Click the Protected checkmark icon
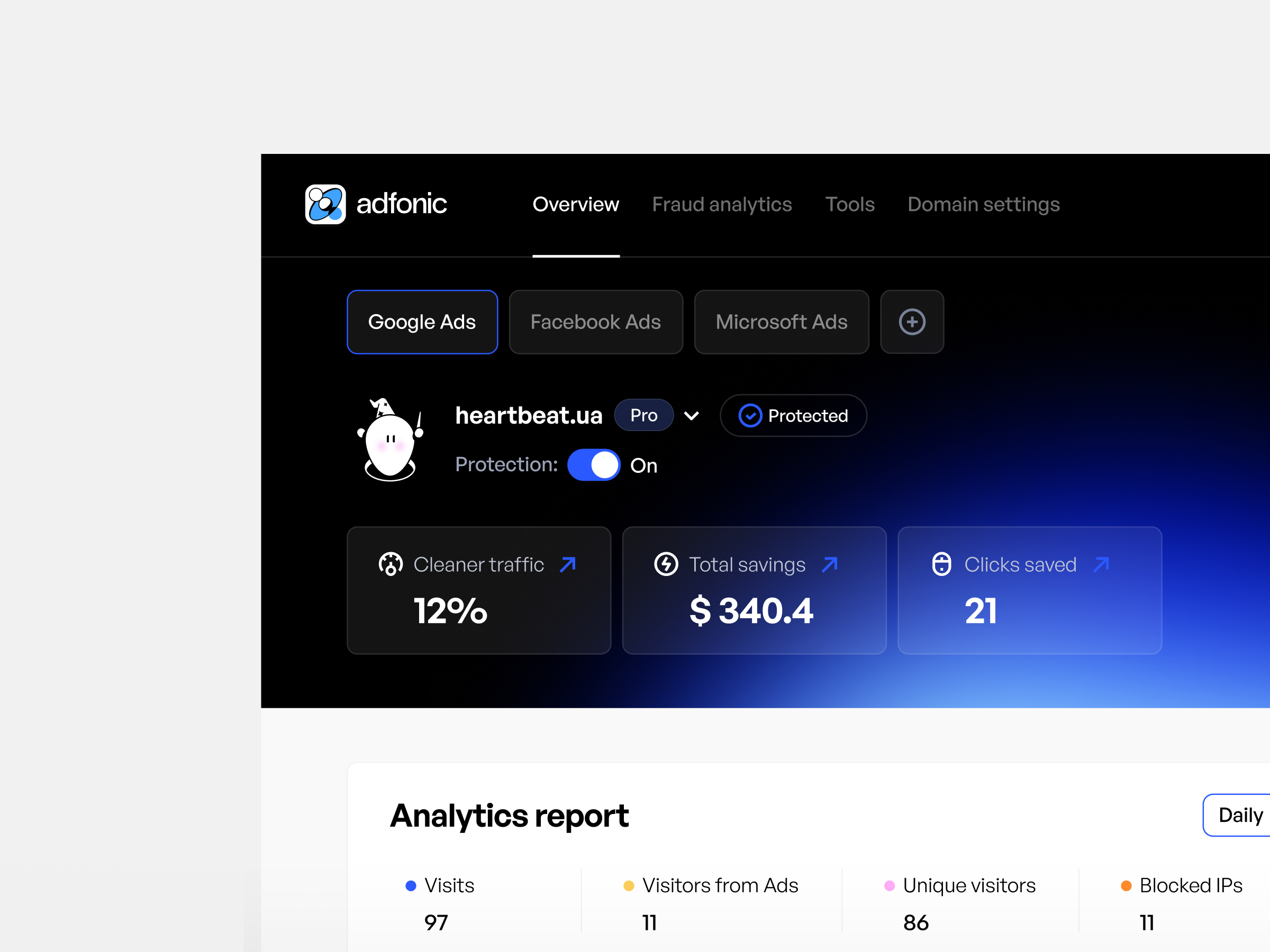Image resolution: width=1270 pixels, height=952 pixels. [x=750, y=416]
